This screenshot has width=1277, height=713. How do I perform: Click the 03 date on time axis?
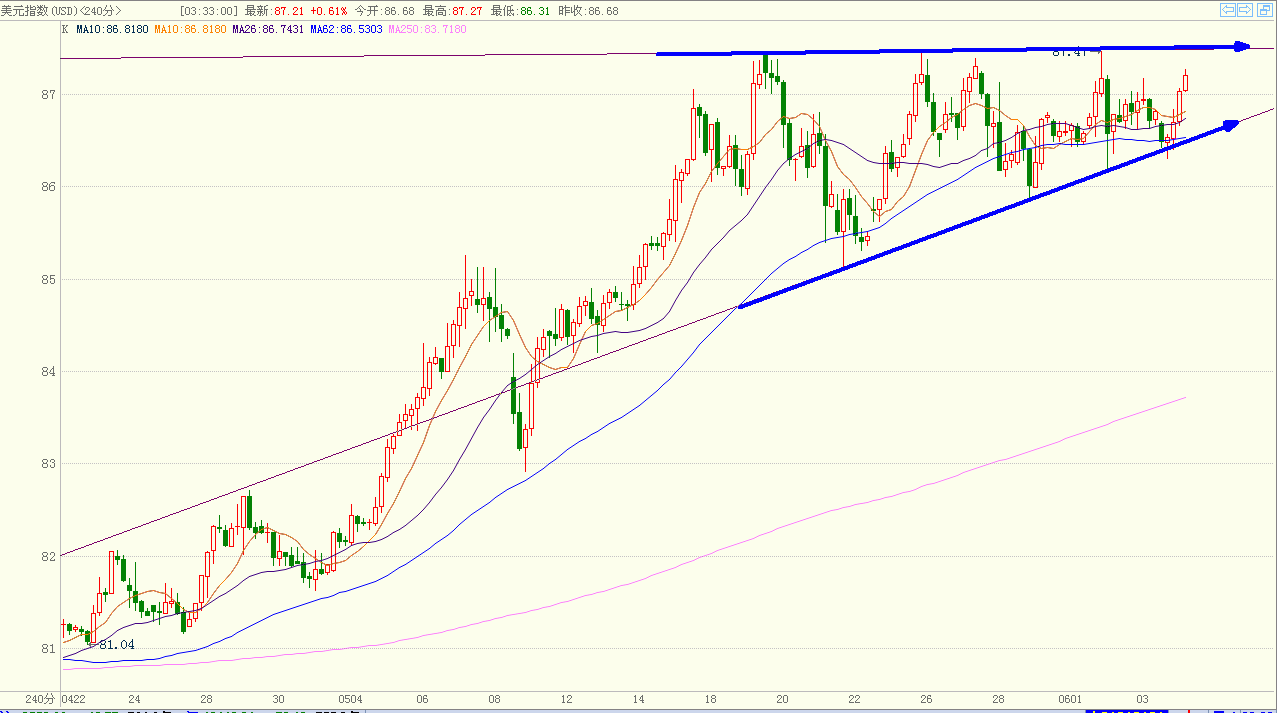[x=1144, y=698]
